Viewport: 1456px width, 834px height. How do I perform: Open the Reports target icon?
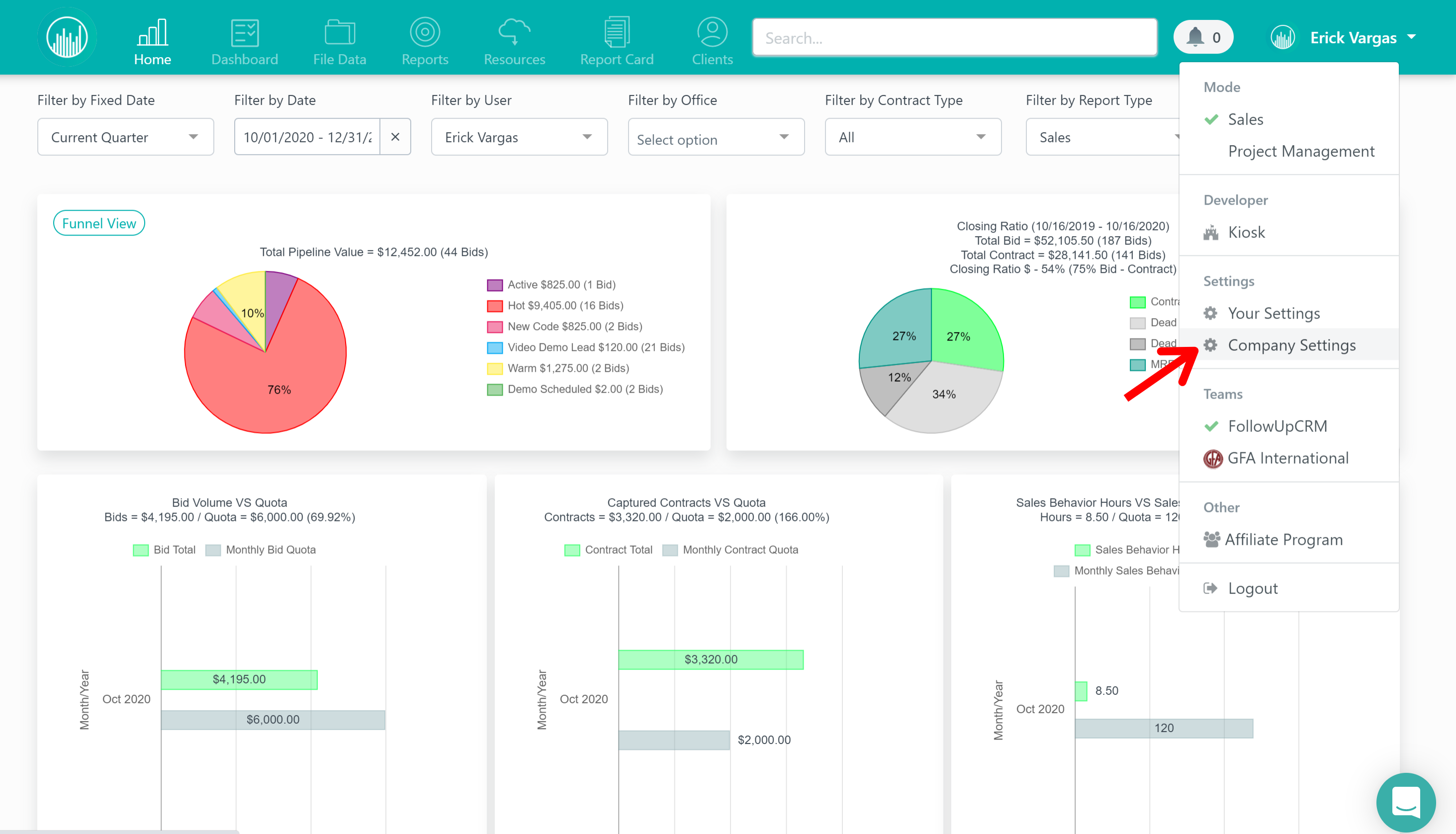click(425, 33)
